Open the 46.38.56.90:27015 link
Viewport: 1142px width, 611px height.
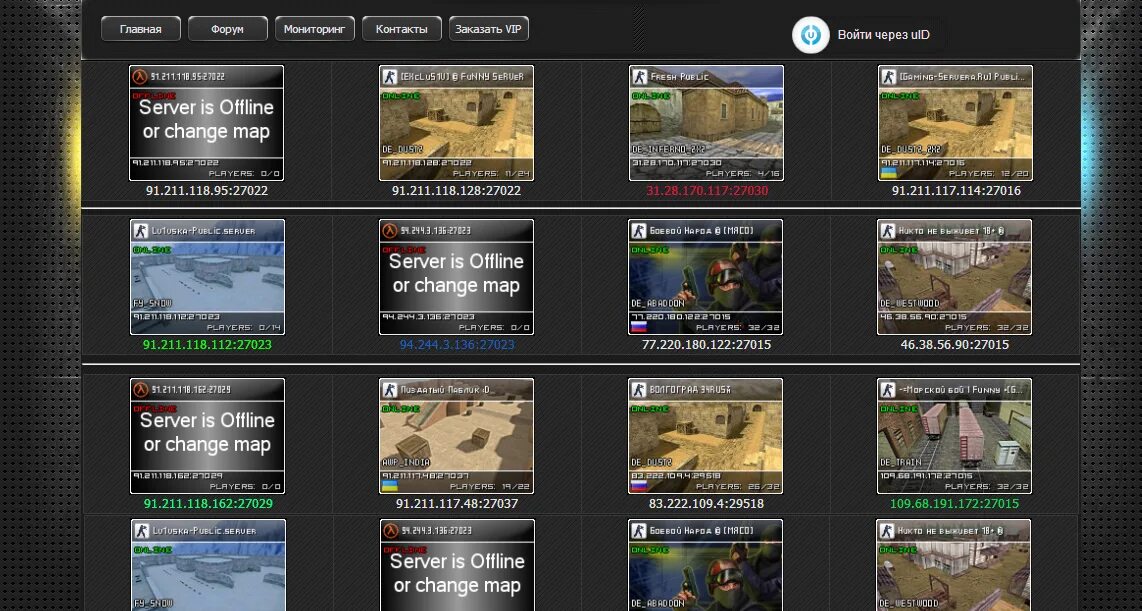pyautogui.click(x=955, y=344)
